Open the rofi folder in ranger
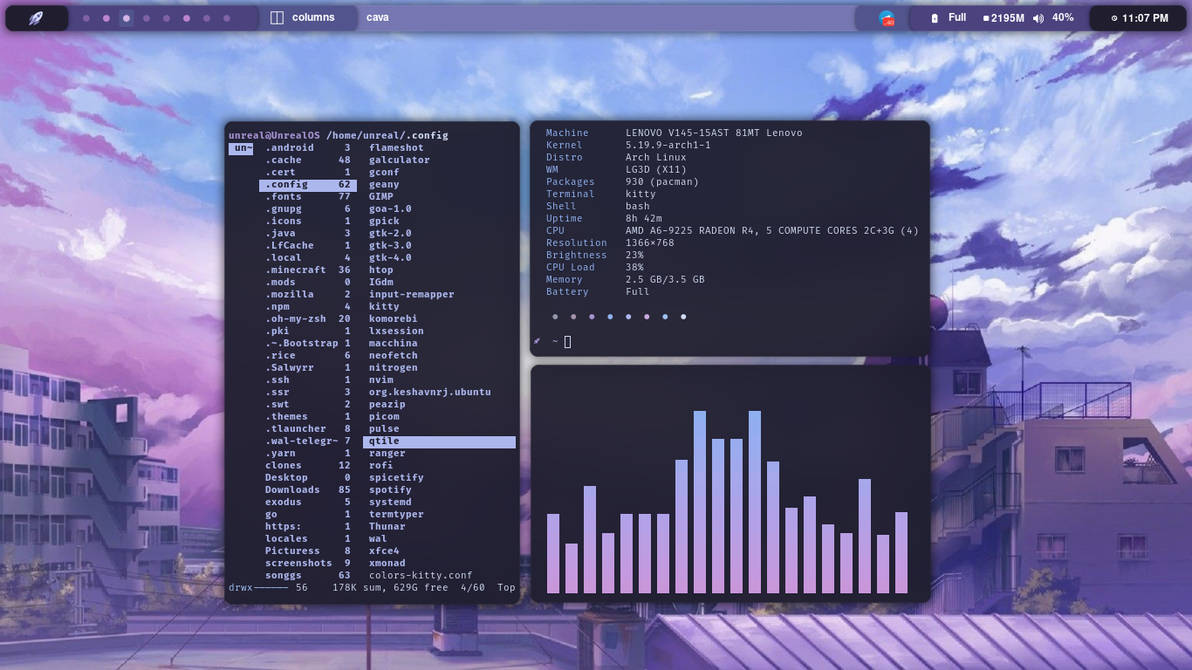 click(381, 465)
